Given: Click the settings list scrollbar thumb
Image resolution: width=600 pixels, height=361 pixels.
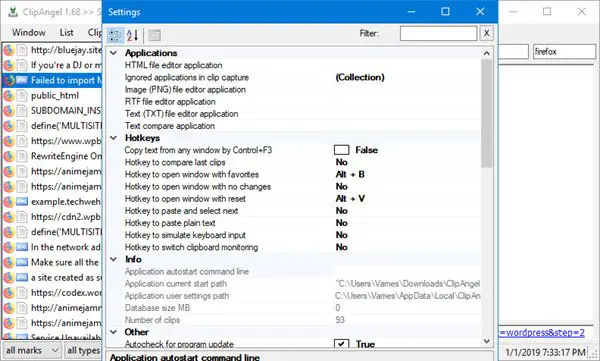Looking at the screenshot, I should coord(486,114).
